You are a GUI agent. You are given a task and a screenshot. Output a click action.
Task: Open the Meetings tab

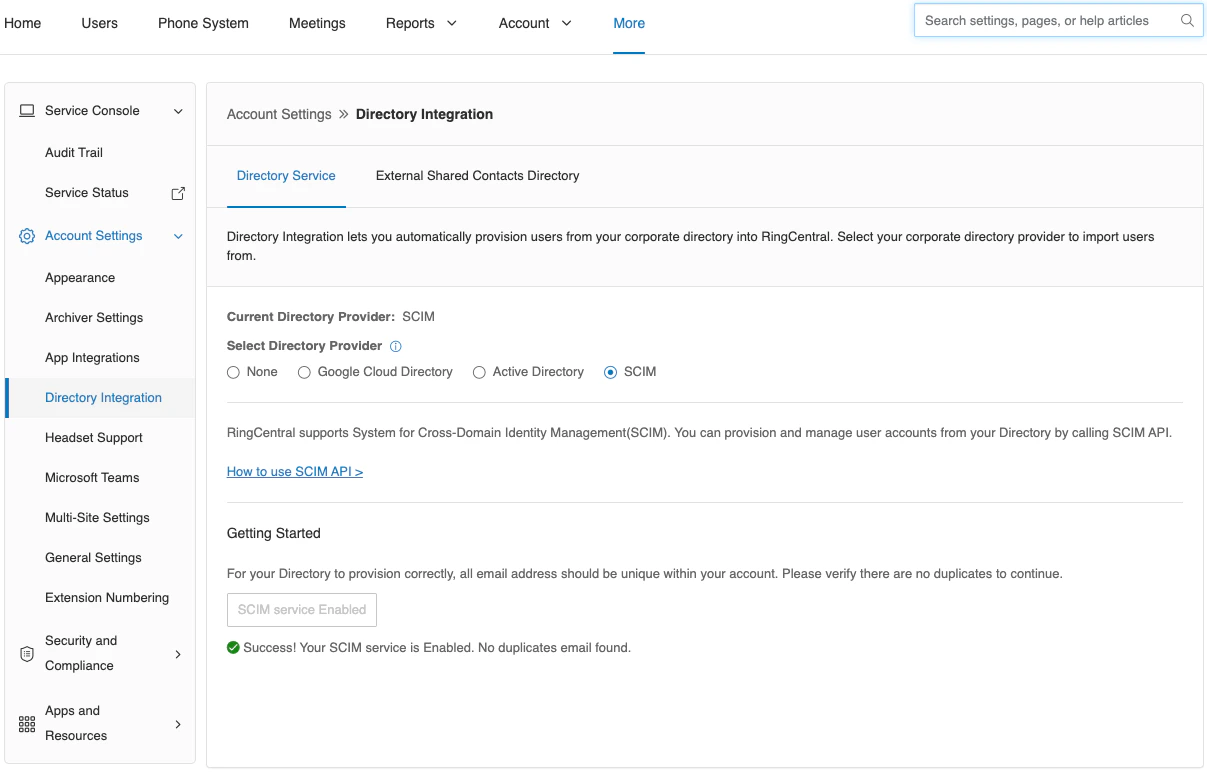[x=317, y=23]
